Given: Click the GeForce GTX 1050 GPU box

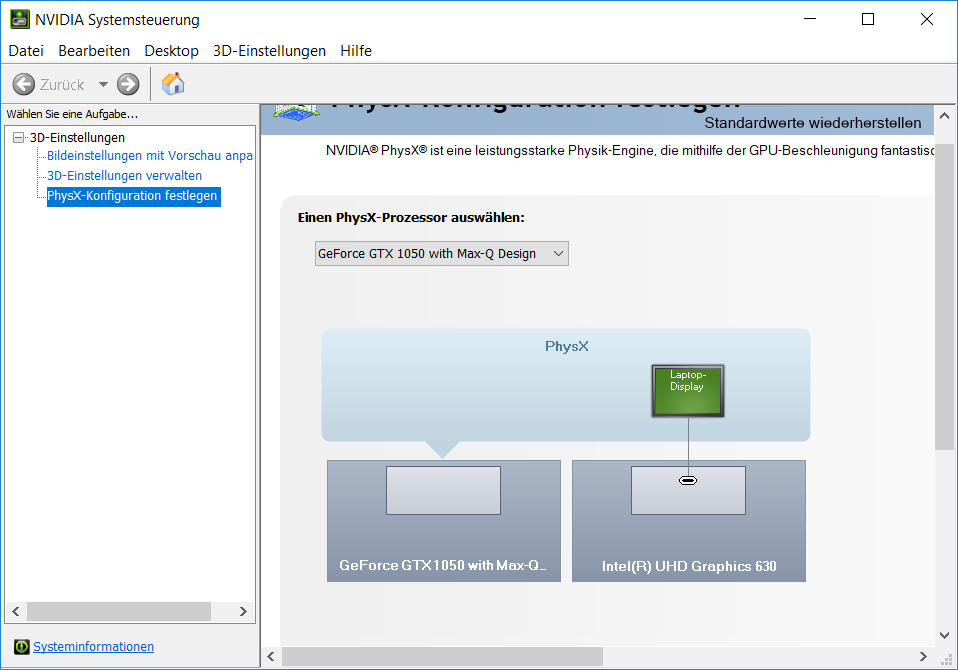Looking at the screenshot, I should [x=444, y=521].
